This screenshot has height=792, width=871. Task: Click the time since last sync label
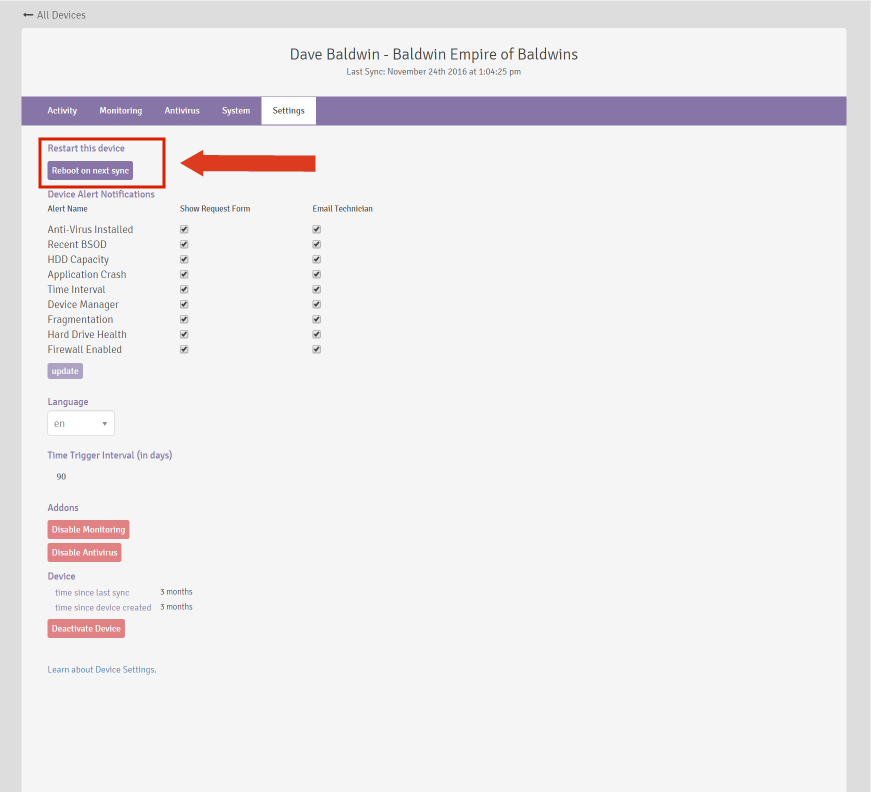[92, 593]
